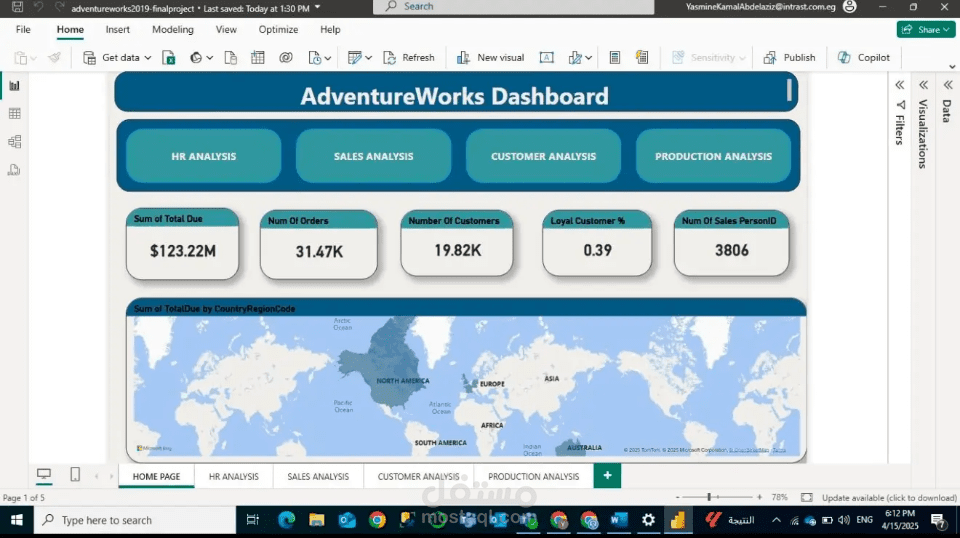960x538 pixels.
Task: Click the Windows Start button
Action: (17, 520)
